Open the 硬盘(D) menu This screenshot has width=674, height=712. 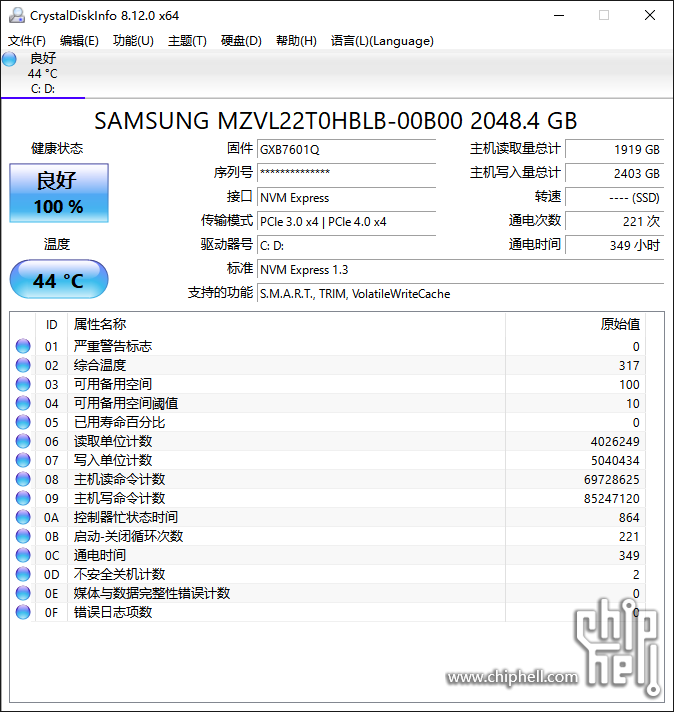[241, 41]
